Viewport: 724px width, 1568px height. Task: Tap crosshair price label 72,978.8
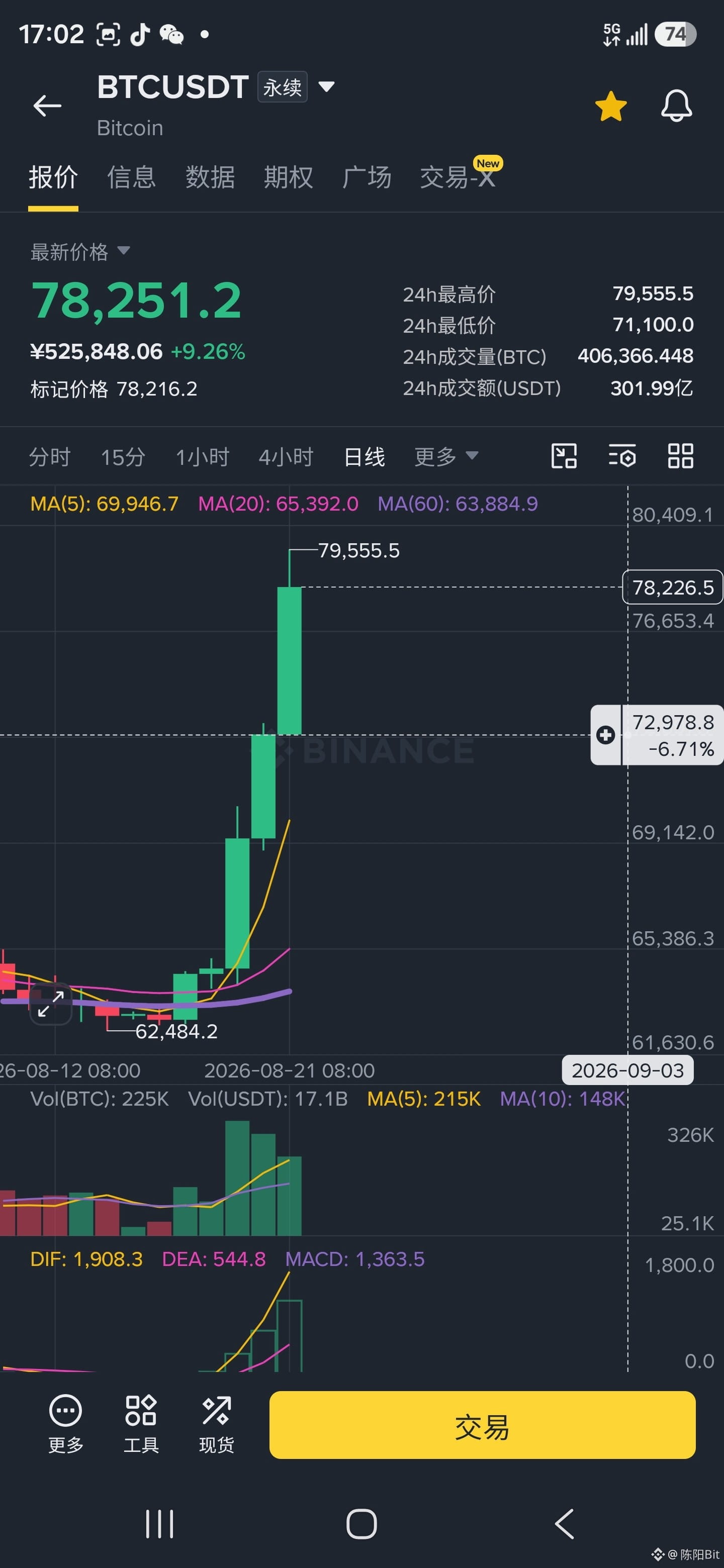(x=673, y=723)
